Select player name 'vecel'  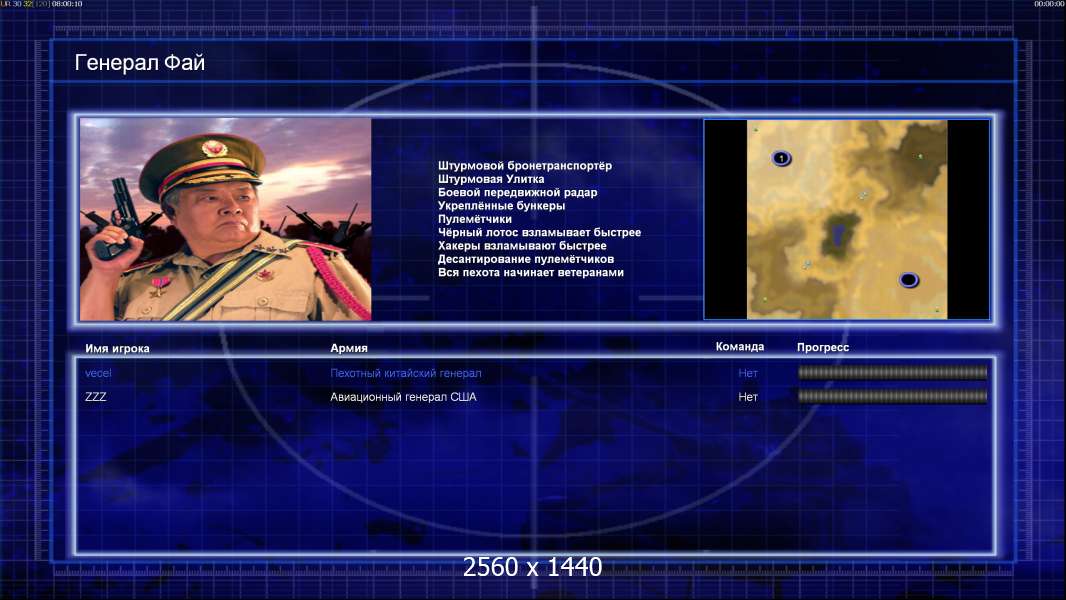point(98,373)
